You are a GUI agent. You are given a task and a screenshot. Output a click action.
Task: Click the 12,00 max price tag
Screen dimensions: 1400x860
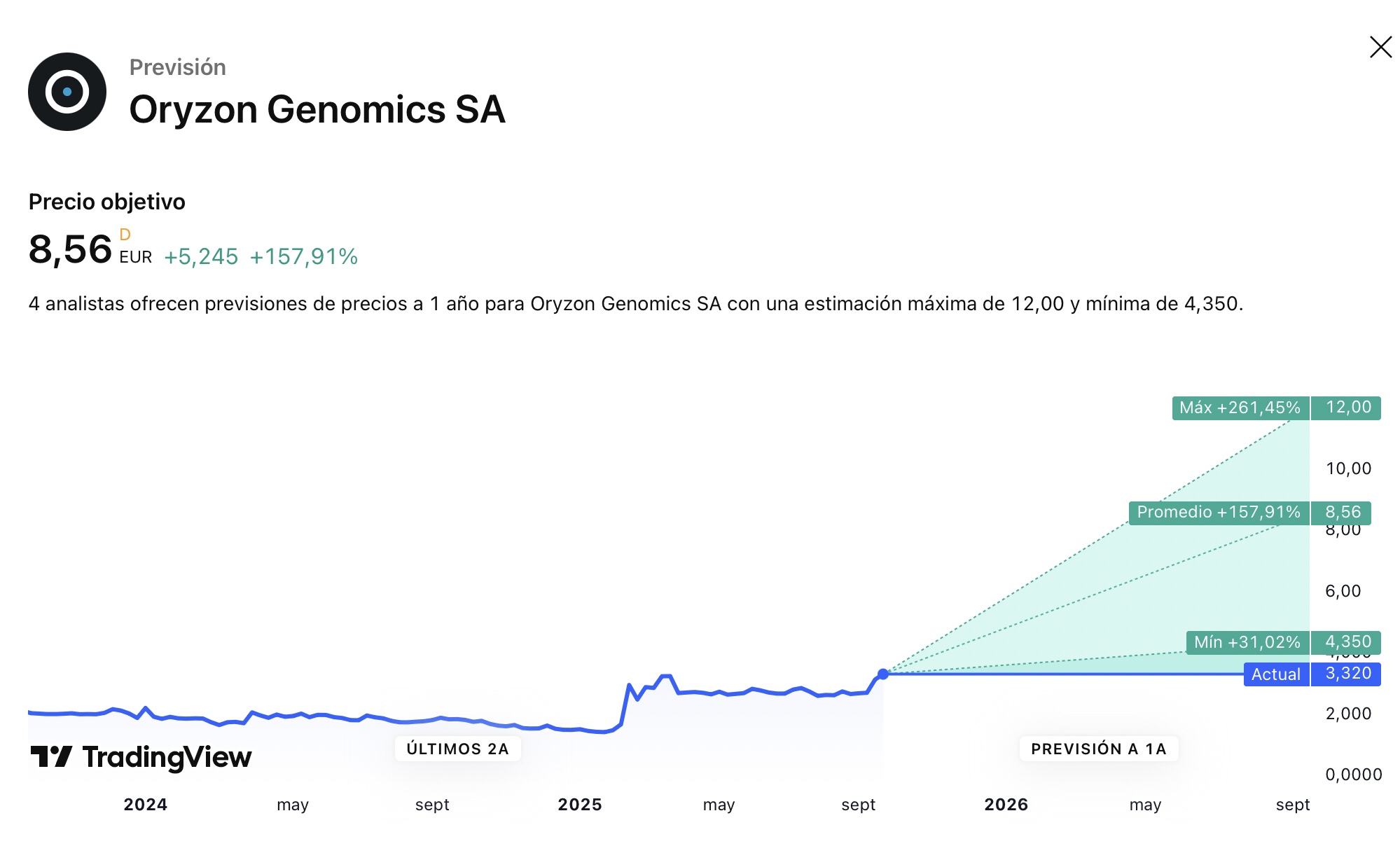(1346, 408)
